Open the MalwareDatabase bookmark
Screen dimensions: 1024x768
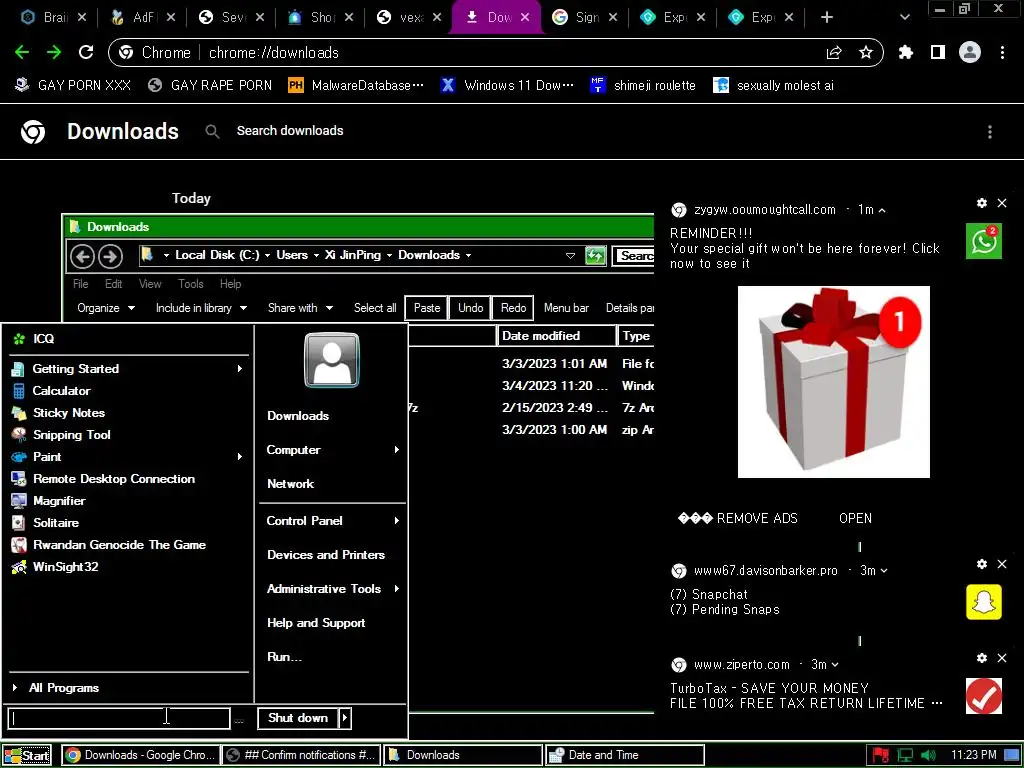[357, 86]
